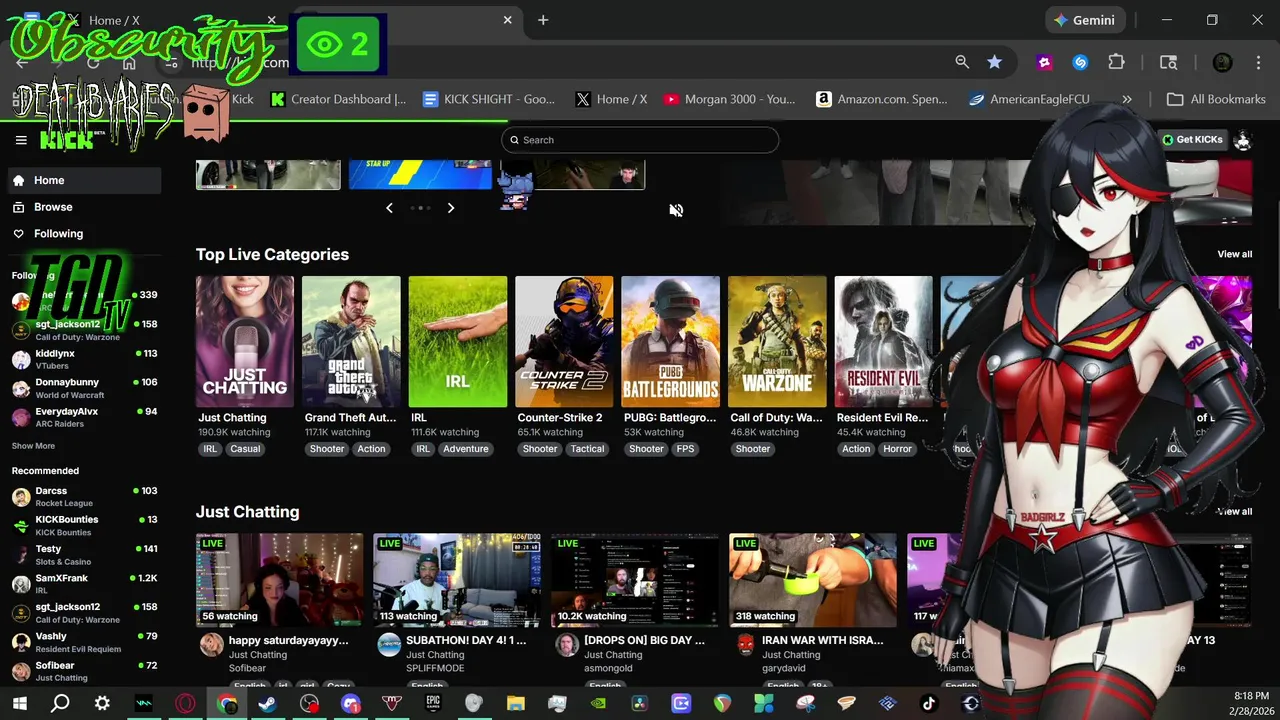Viewport: 1280px width, 720px height.
Task: Open the Kick sidebar hamburger menu
Action: coord(21,140)
